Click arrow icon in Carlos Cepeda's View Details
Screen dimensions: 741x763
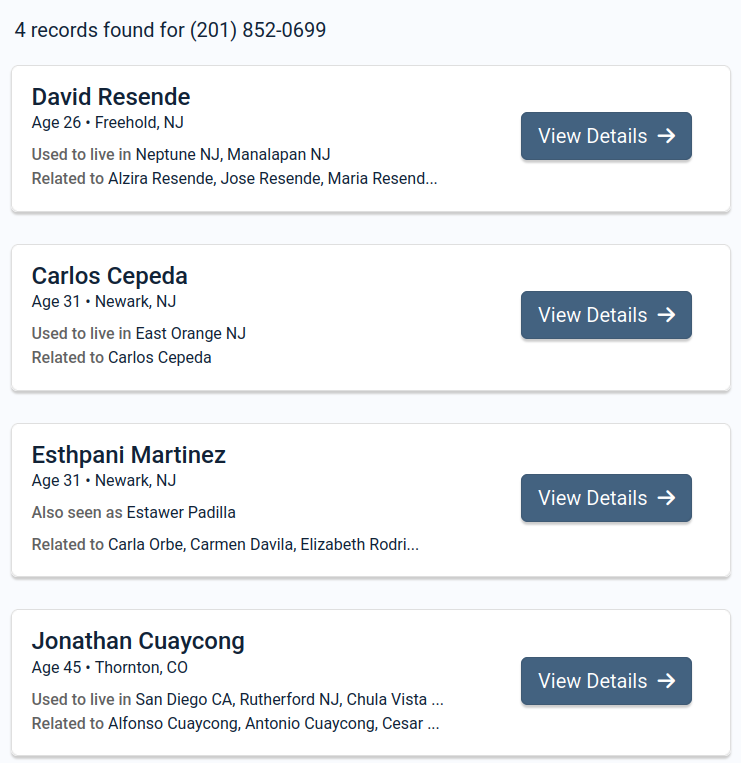[x=666, y=315]
